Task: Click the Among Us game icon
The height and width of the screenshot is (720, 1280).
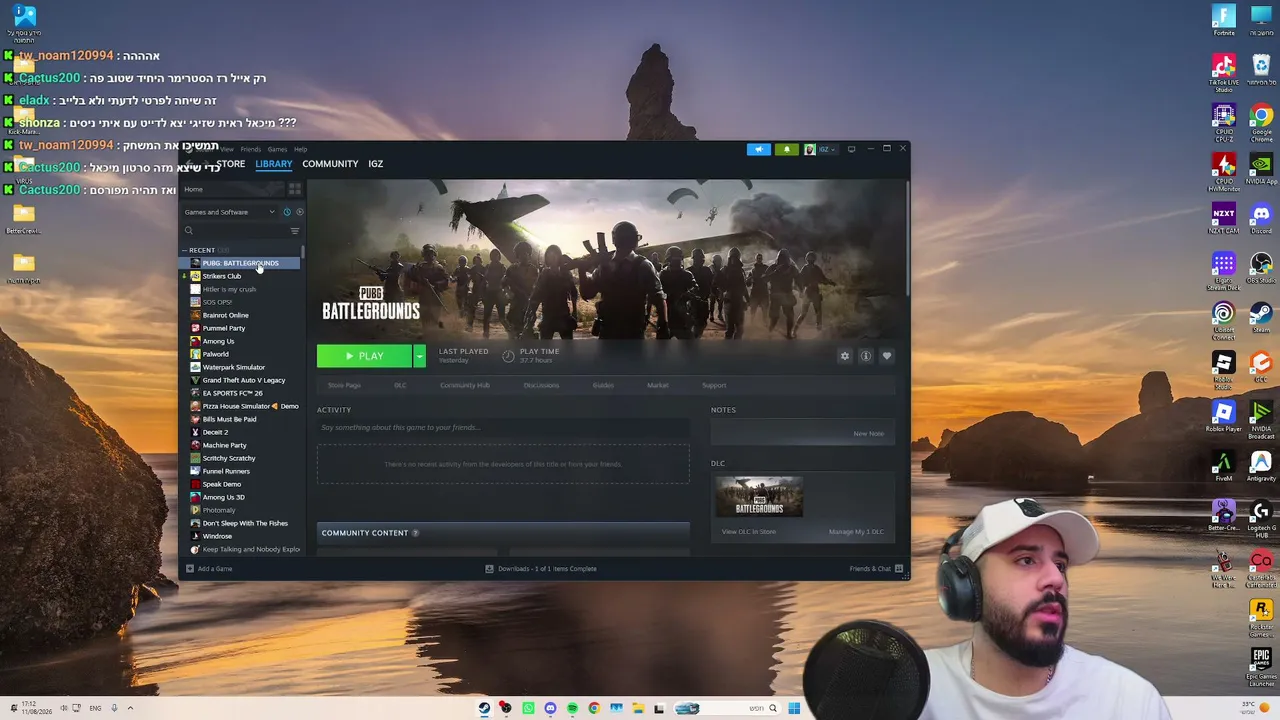Action: click(195, 341)
